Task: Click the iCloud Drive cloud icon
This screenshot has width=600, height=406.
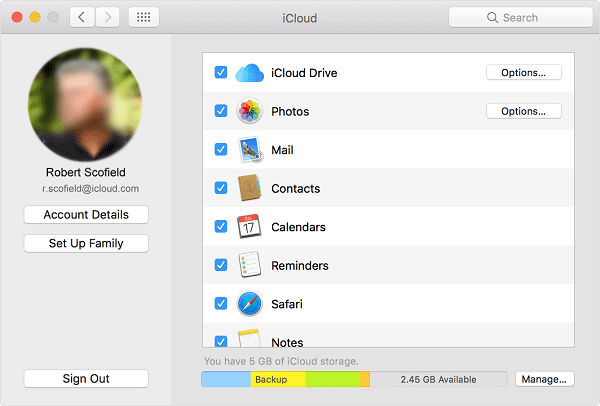Action: click(x=249, y=73)
